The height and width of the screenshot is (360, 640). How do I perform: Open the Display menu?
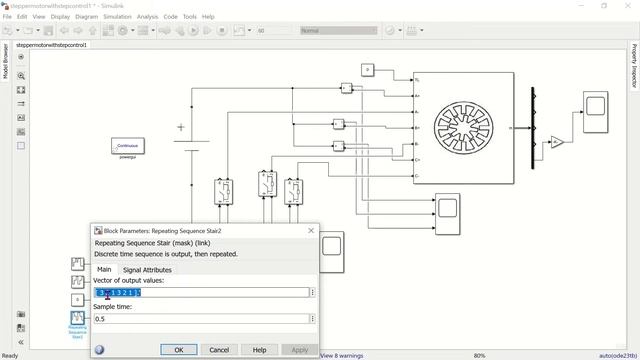tap(60, 17)
